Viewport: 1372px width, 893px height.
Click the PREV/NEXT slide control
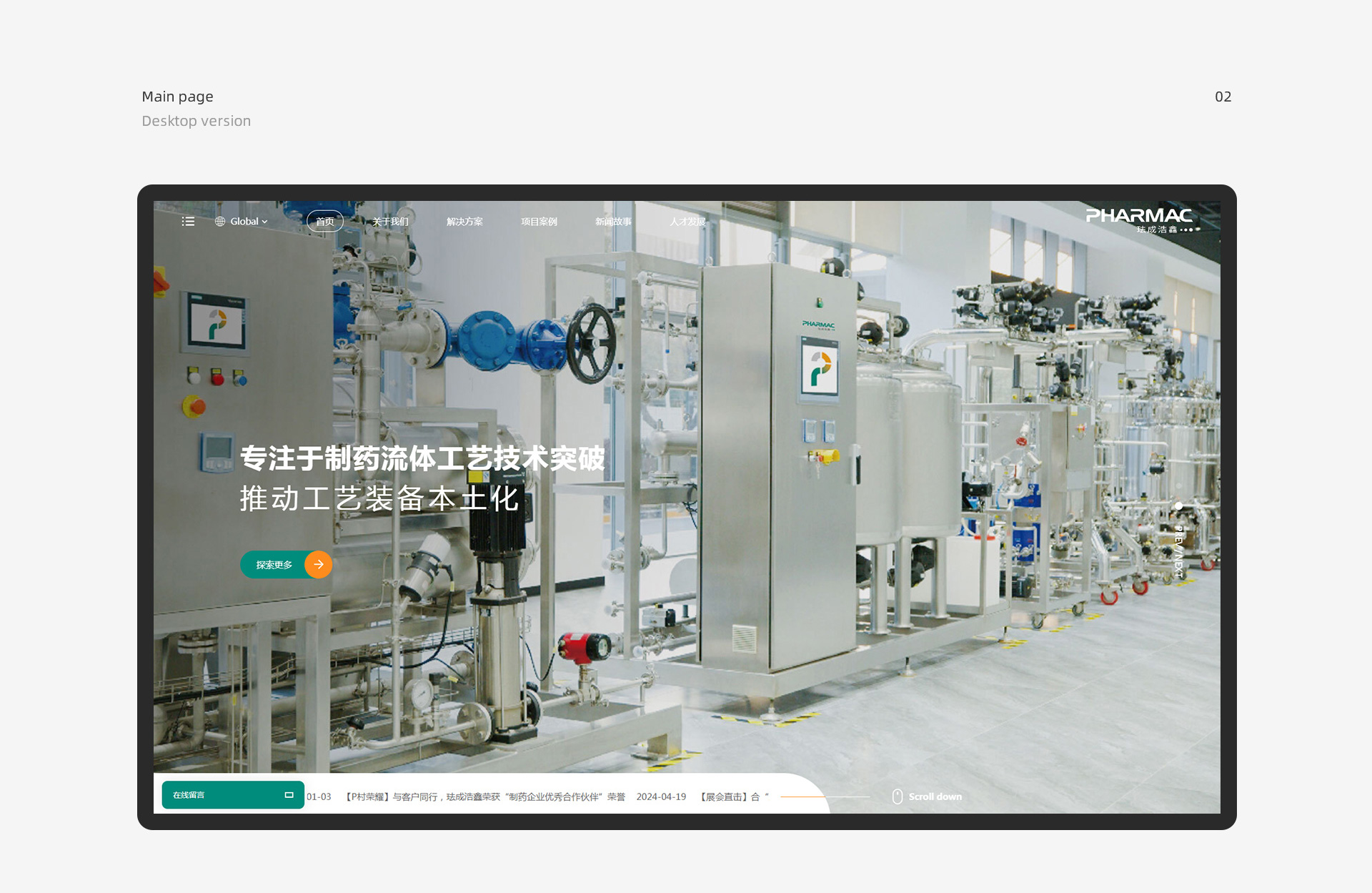(1178, 551)
